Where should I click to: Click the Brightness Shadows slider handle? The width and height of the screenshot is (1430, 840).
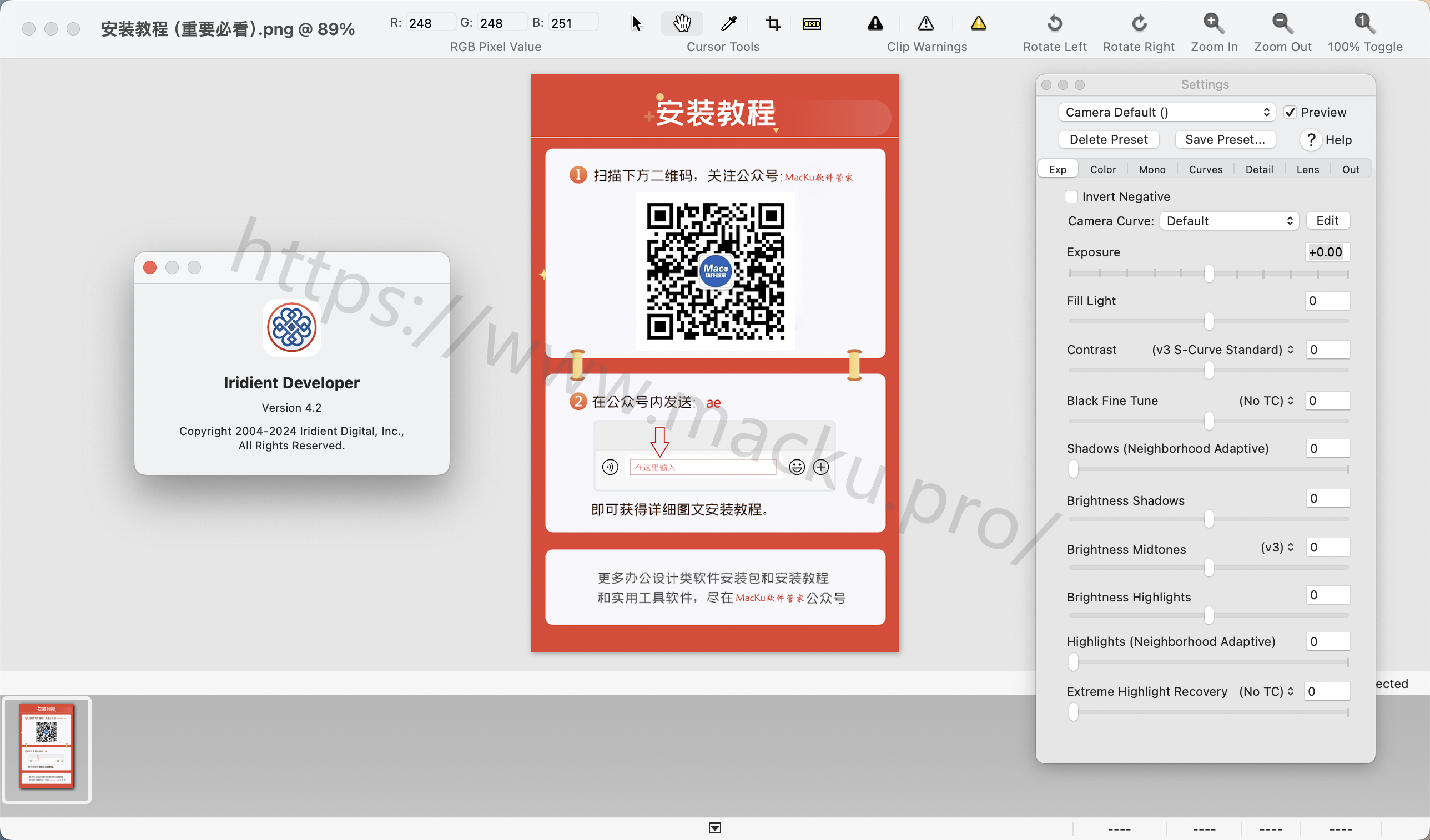1209,518
